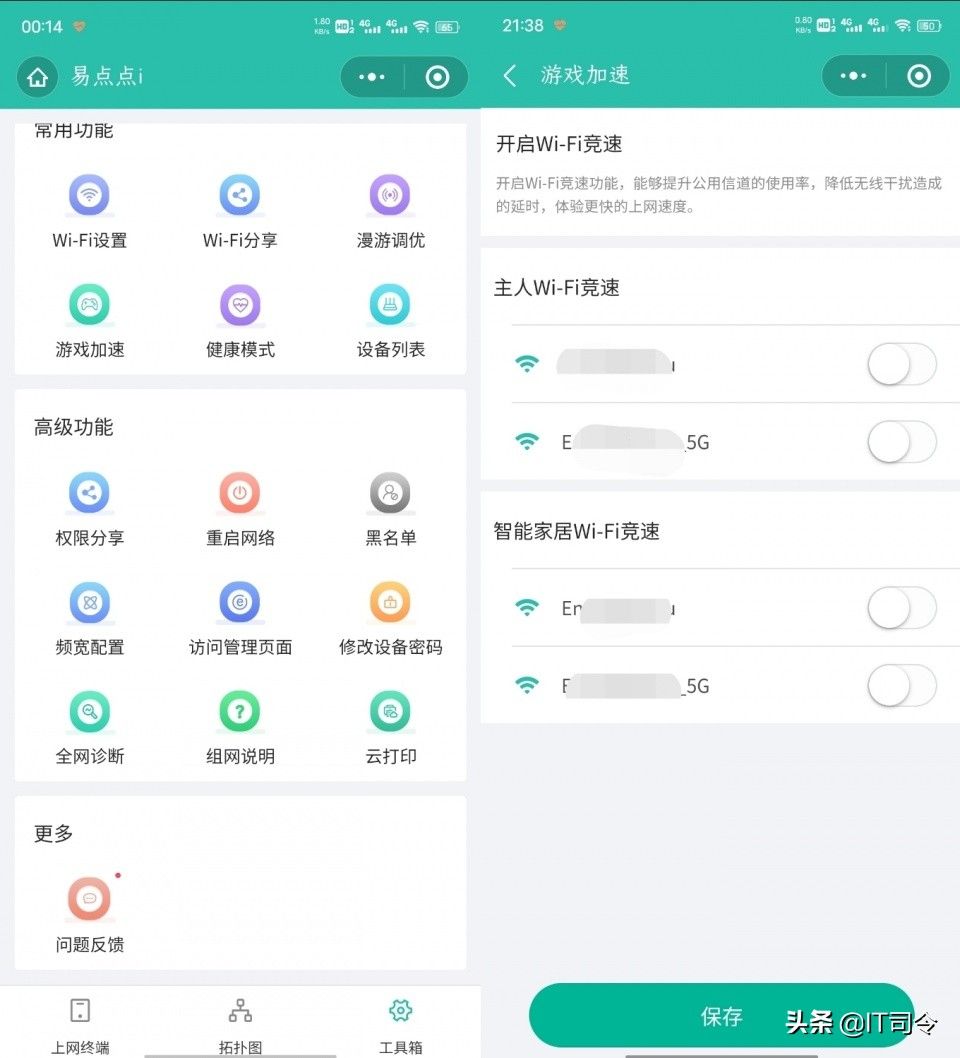Open the 问题反馈 feedback icon
Screen dimensions: 960x1058
pos(89,899)
